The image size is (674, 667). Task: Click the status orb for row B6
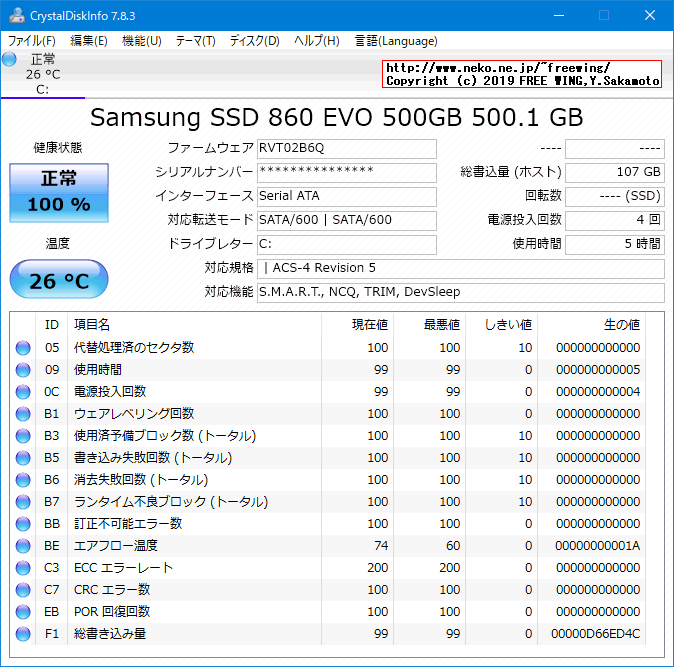23,480
